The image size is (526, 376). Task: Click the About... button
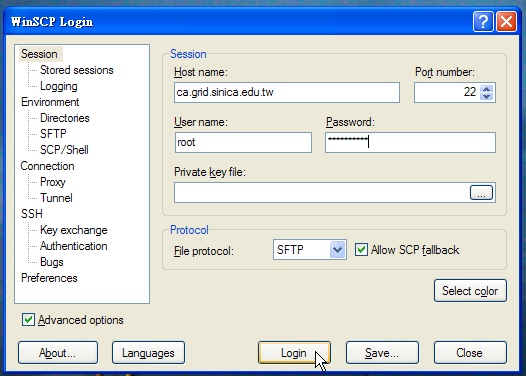point(58,353)
